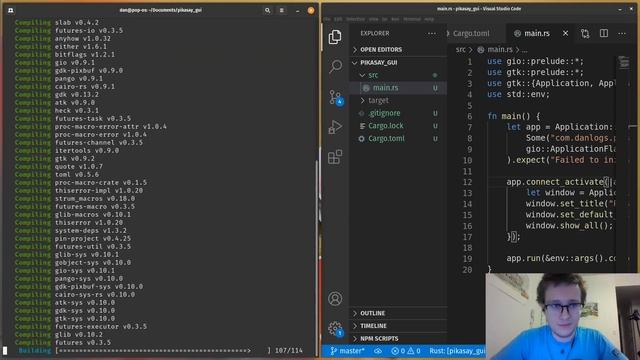The image size is (640, 360).
Task: Close the main.rs editor tab
Action: [565, 33]
